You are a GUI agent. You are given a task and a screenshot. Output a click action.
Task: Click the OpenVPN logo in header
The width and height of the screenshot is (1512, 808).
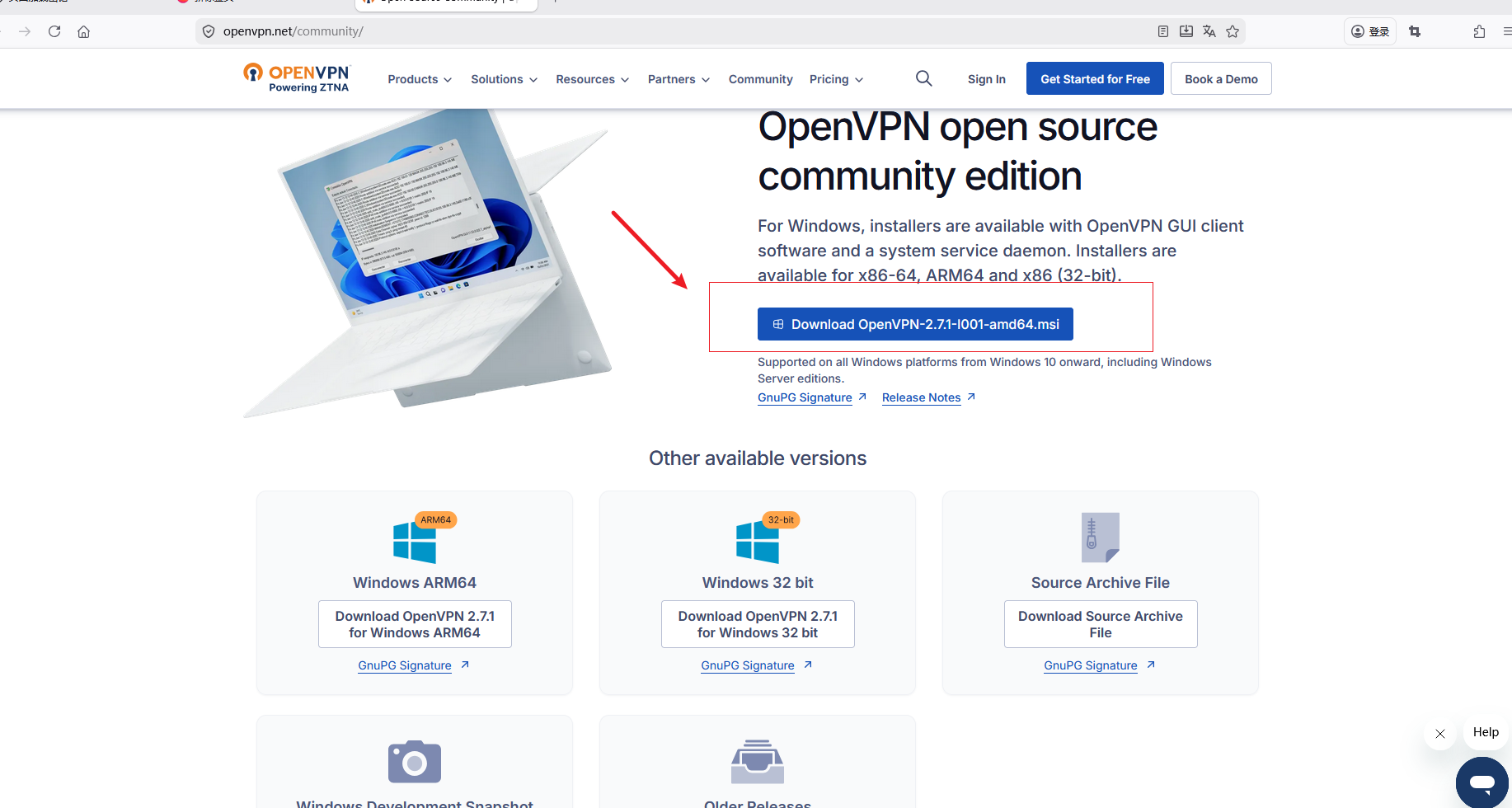[x=297, y=78]
